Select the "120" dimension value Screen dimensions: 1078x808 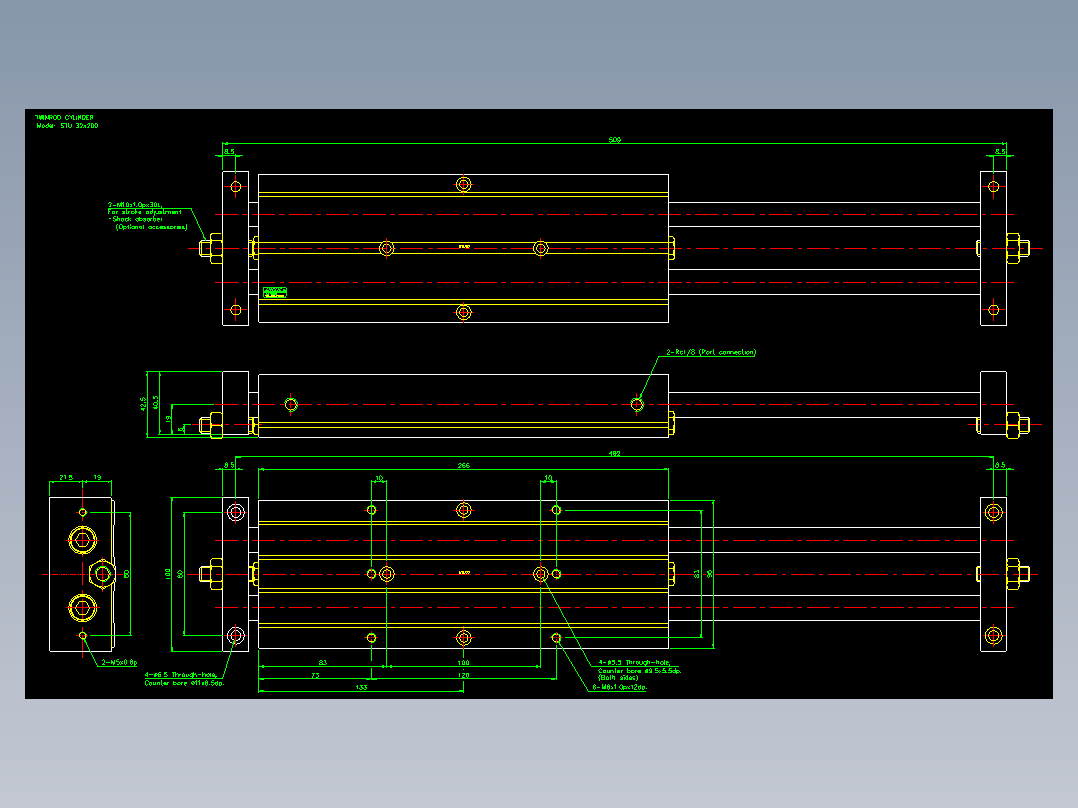pos(463,675)
